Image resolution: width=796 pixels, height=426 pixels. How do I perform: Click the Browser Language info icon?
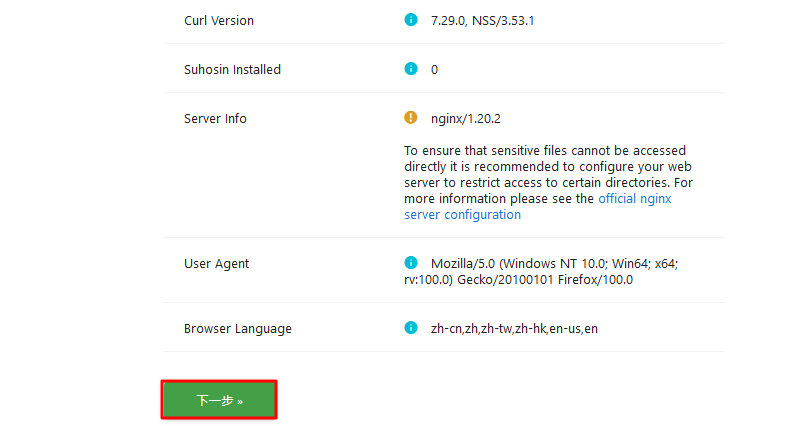pyautogui.click(x=410, y=328)
